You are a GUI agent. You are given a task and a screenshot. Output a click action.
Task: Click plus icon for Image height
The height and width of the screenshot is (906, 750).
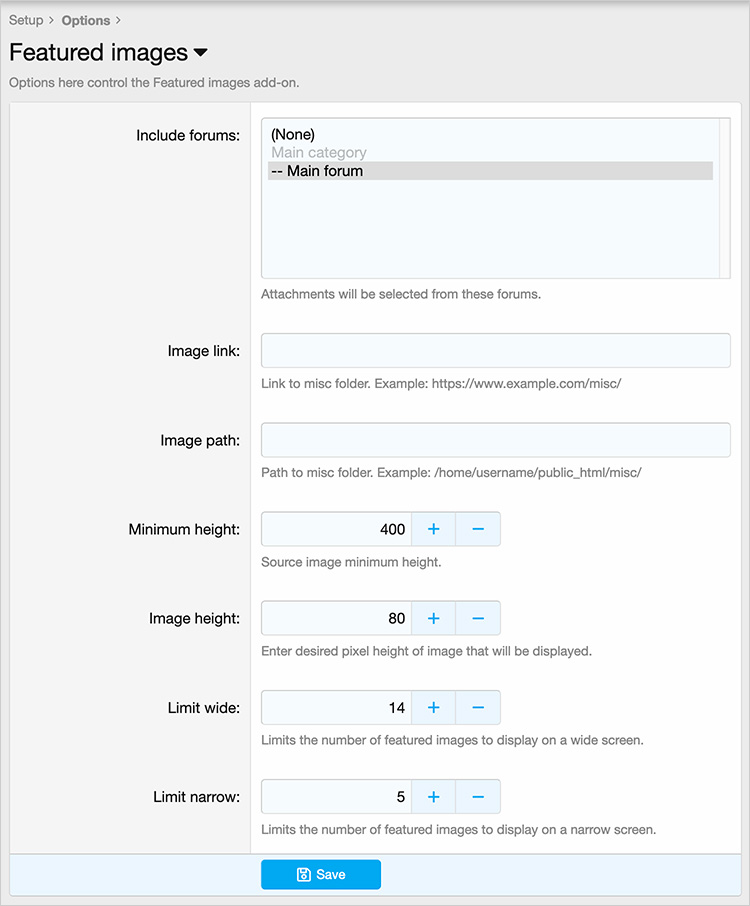[x=433, y=618]
